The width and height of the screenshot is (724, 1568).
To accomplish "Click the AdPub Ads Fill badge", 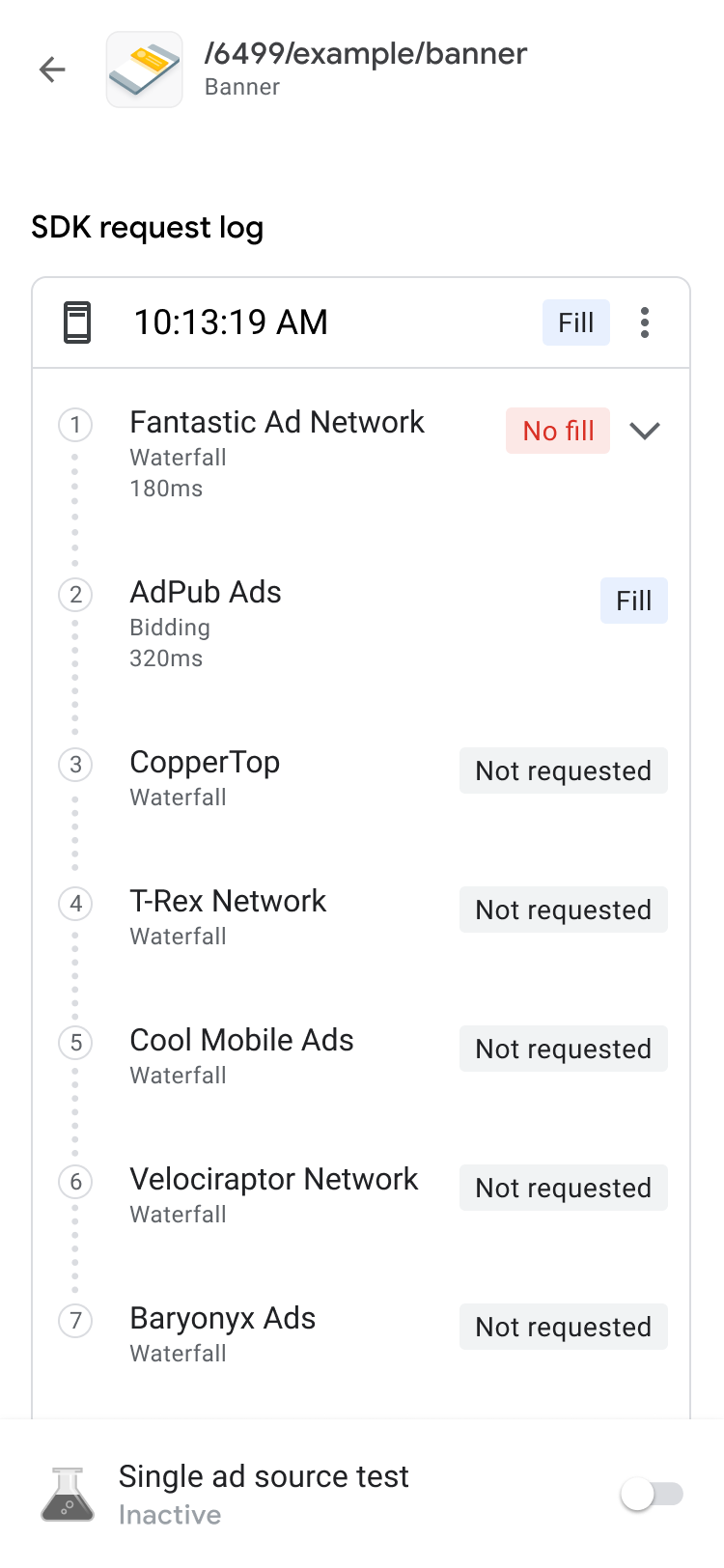I will click(x=633, y=601).
